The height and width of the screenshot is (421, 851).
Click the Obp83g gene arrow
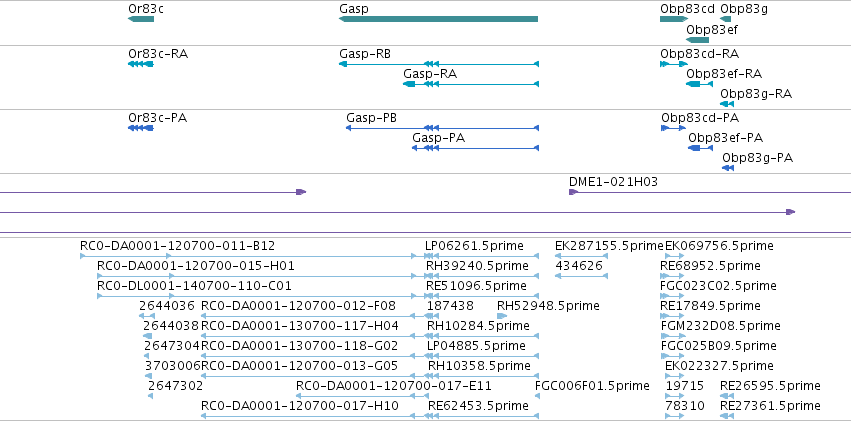(726, 19)
